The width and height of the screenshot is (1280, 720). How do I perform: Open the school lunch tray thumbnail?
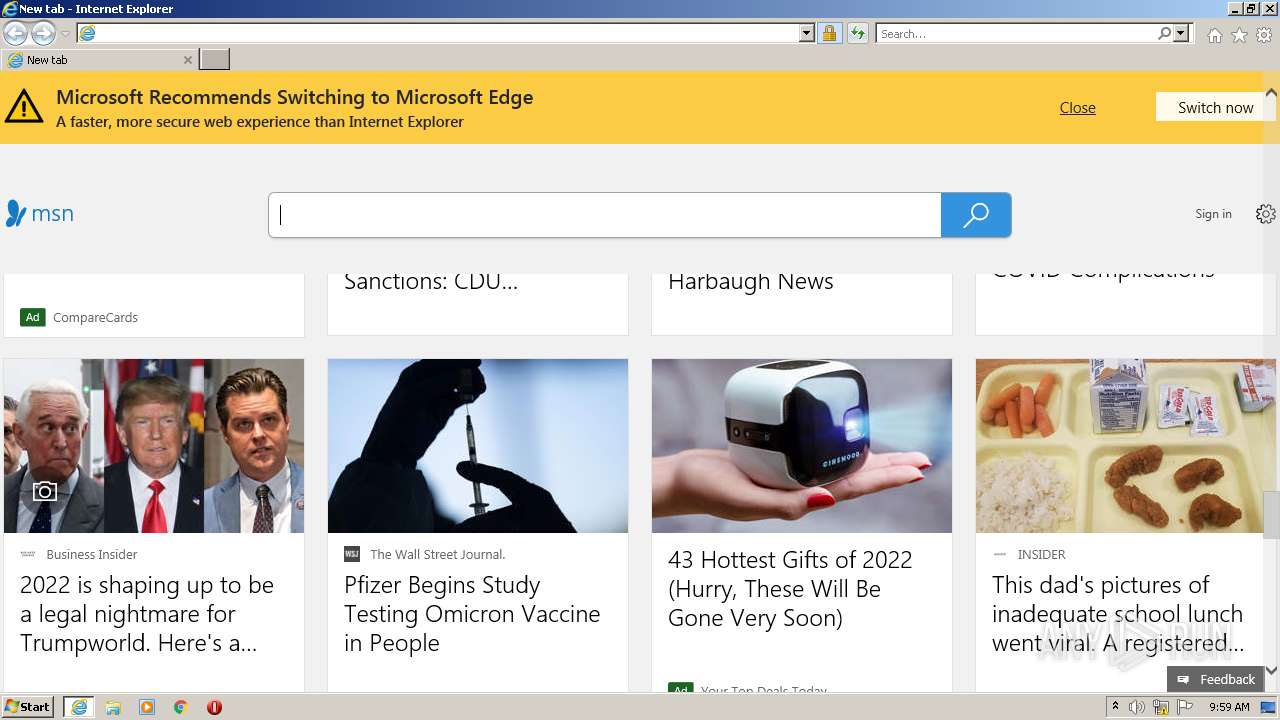[x=1126, y=446]
